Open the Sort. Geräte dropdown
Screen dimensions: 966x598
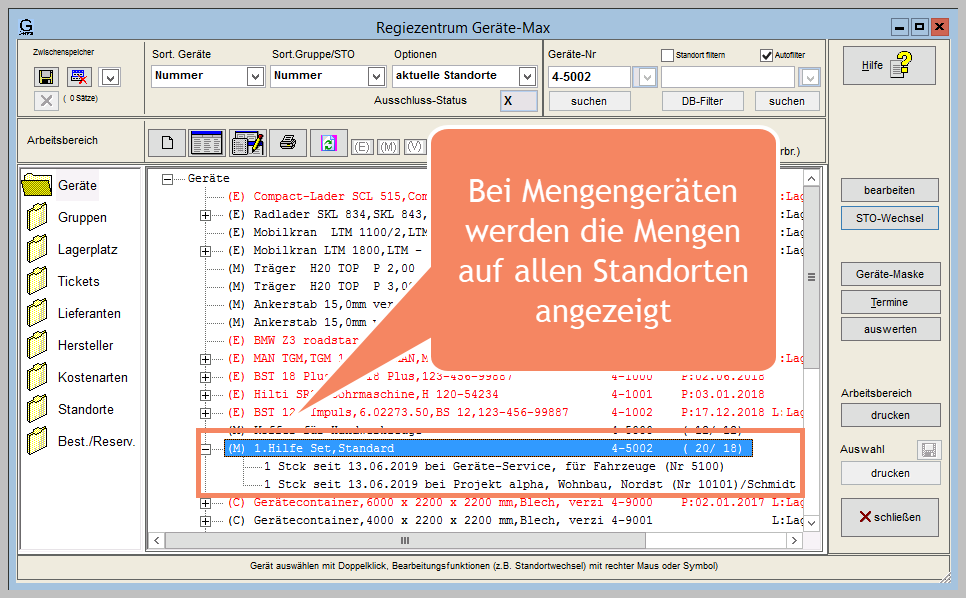(253, 76)
